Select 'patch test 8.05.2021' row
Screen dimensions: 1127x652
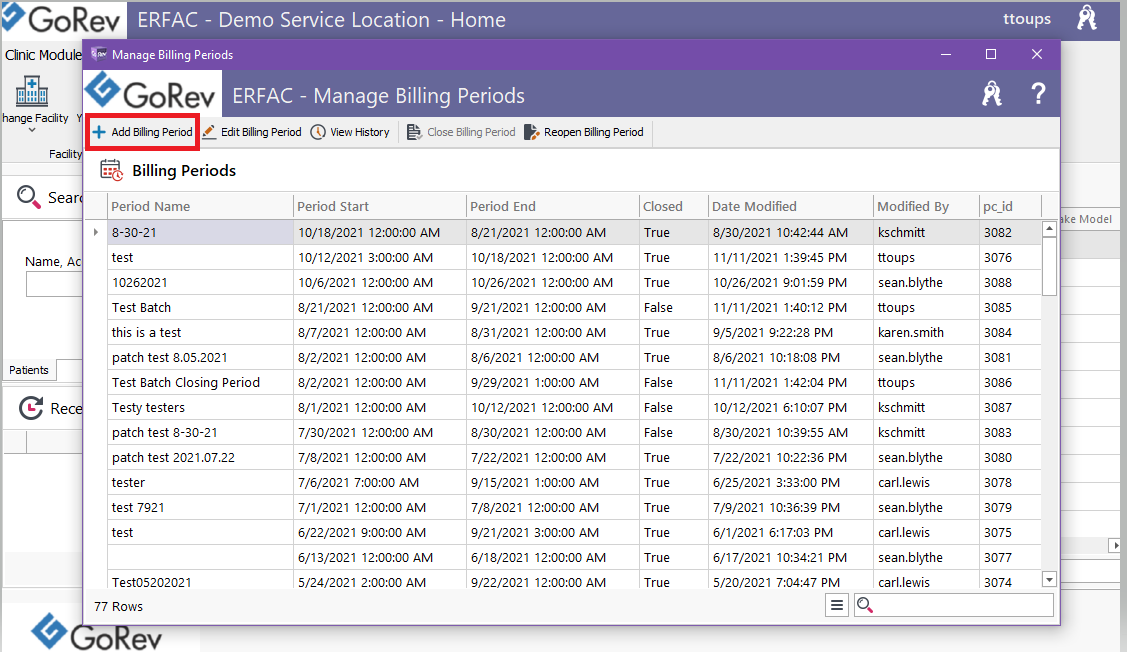click(x=564, y=357)
